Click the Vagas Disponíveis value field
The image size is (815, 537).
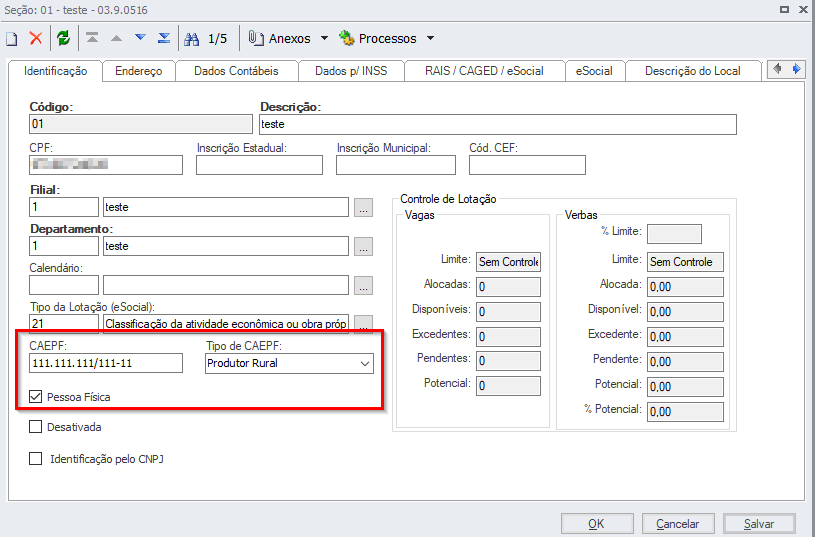click(x=508, y=312)
